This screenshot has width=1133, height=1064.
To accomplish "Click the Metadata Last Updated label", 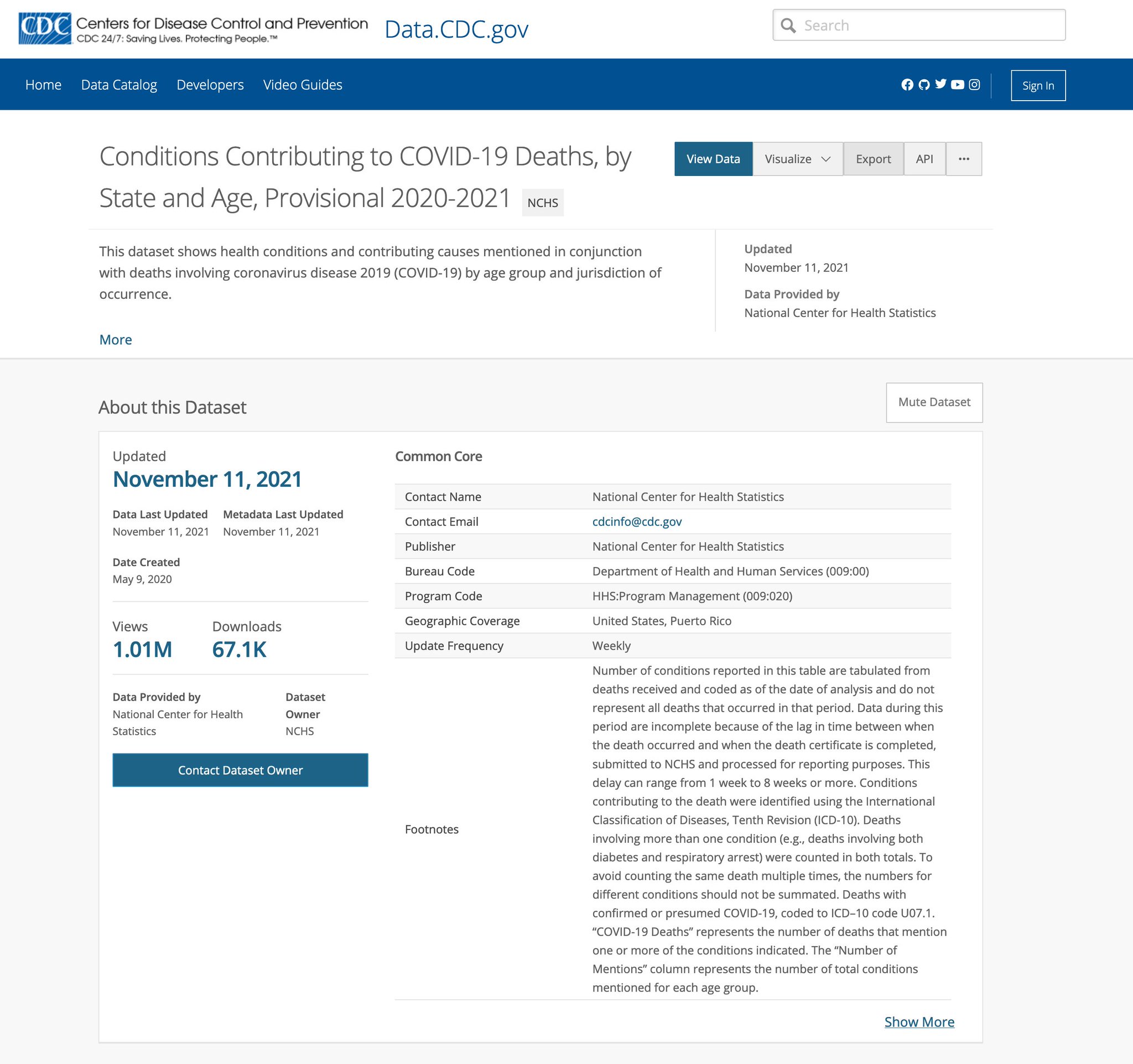I will (x=283, y=515).
